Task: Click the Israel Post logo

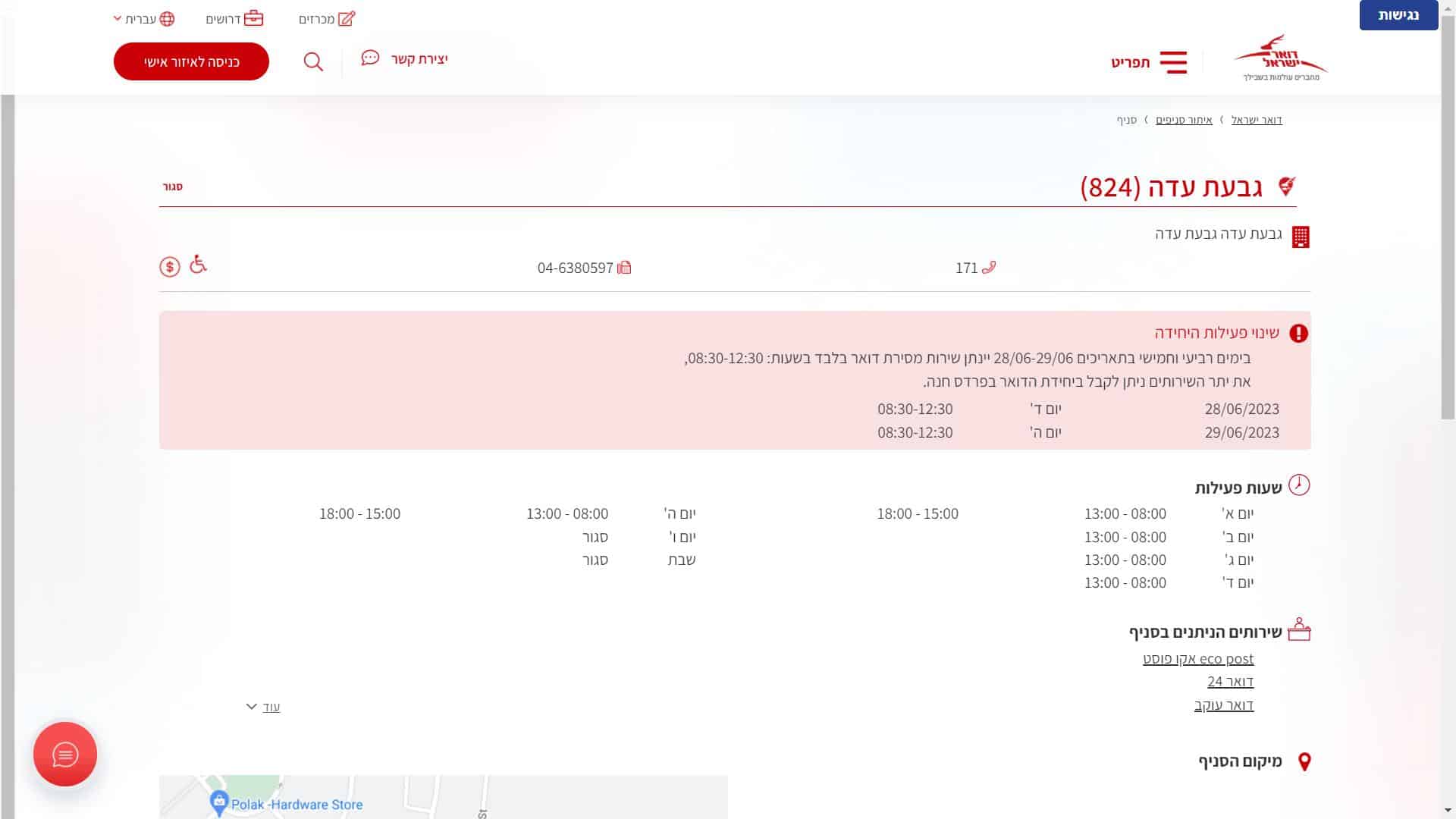Action: click(1281, 58)
